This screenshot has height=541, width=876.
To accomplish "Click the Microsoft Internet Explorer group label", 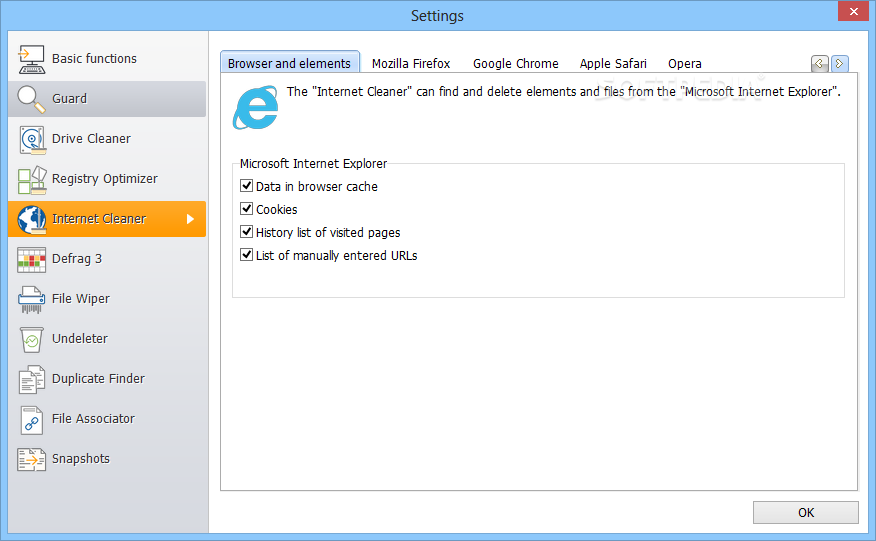I will click(313, 164).
